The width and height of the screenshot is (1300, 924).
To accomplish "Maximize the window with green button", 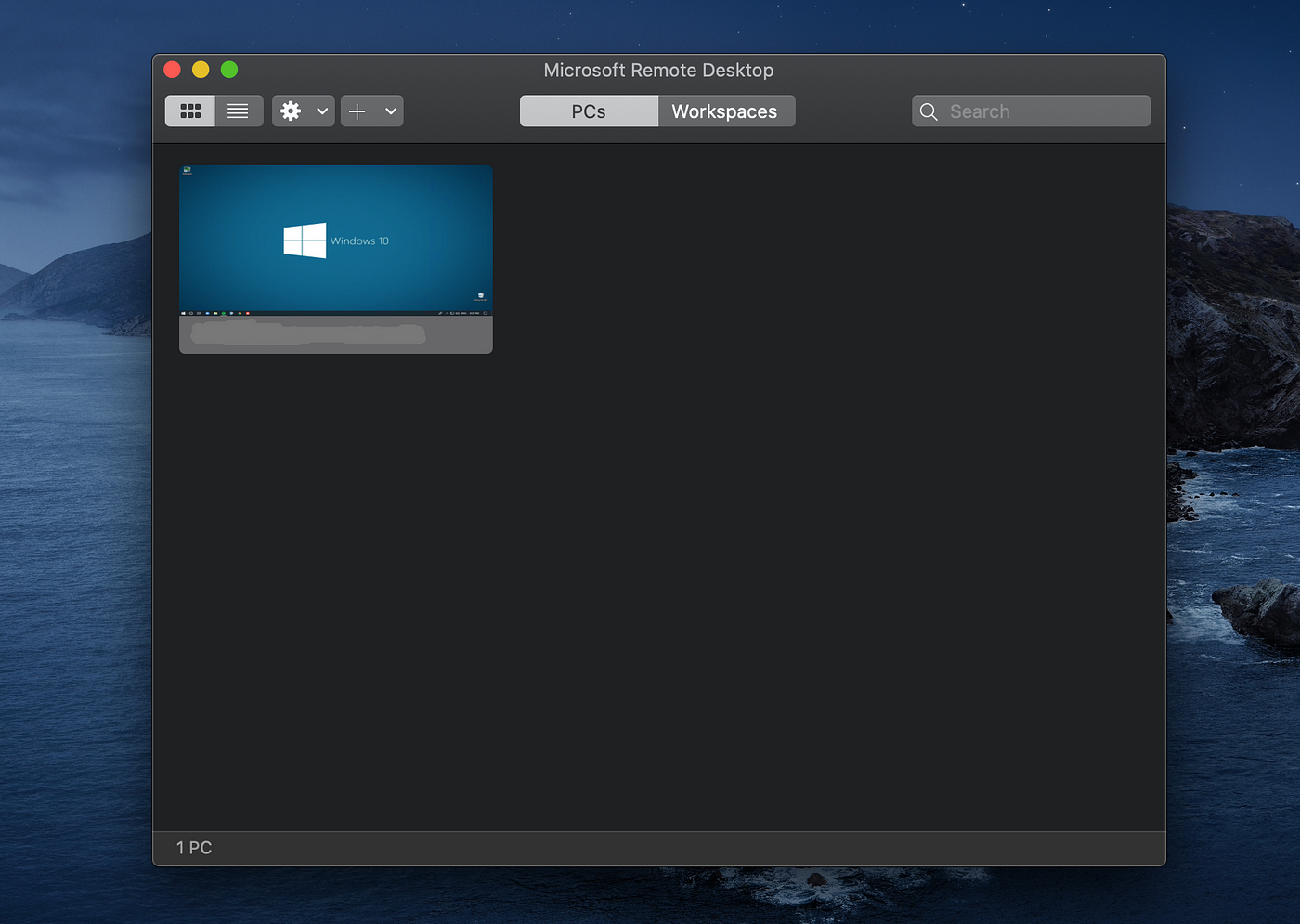I will [229, 70].
